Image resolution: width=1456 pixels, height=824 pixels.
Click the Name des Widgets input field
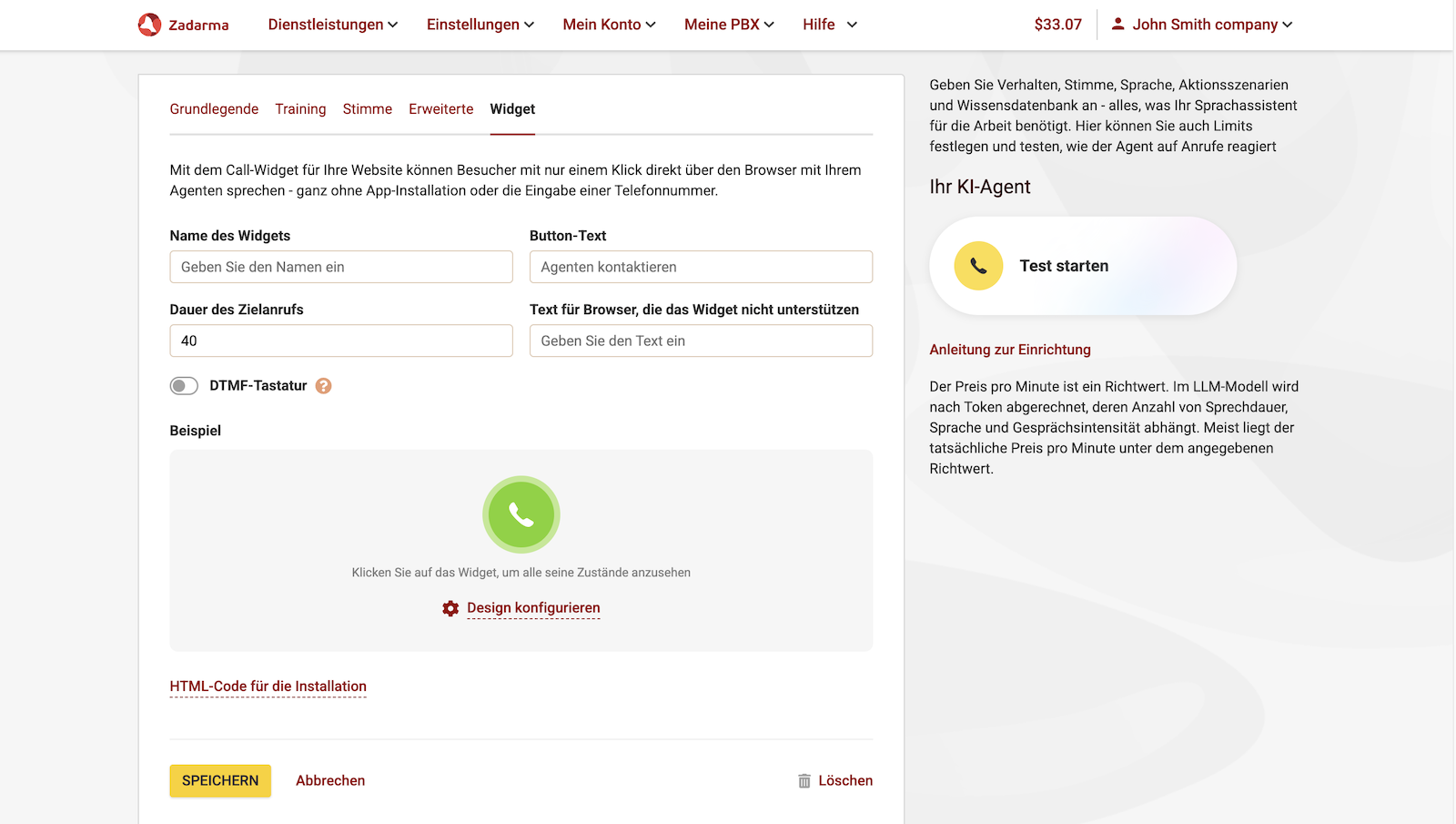(340, 267)
